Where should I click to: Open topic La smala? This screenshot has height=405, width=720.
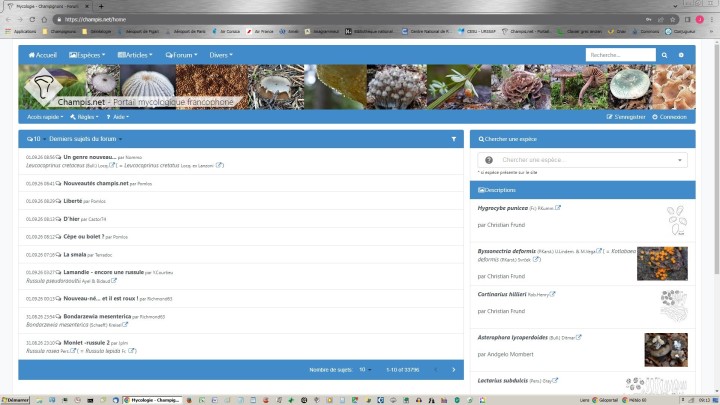click(75, 254)
